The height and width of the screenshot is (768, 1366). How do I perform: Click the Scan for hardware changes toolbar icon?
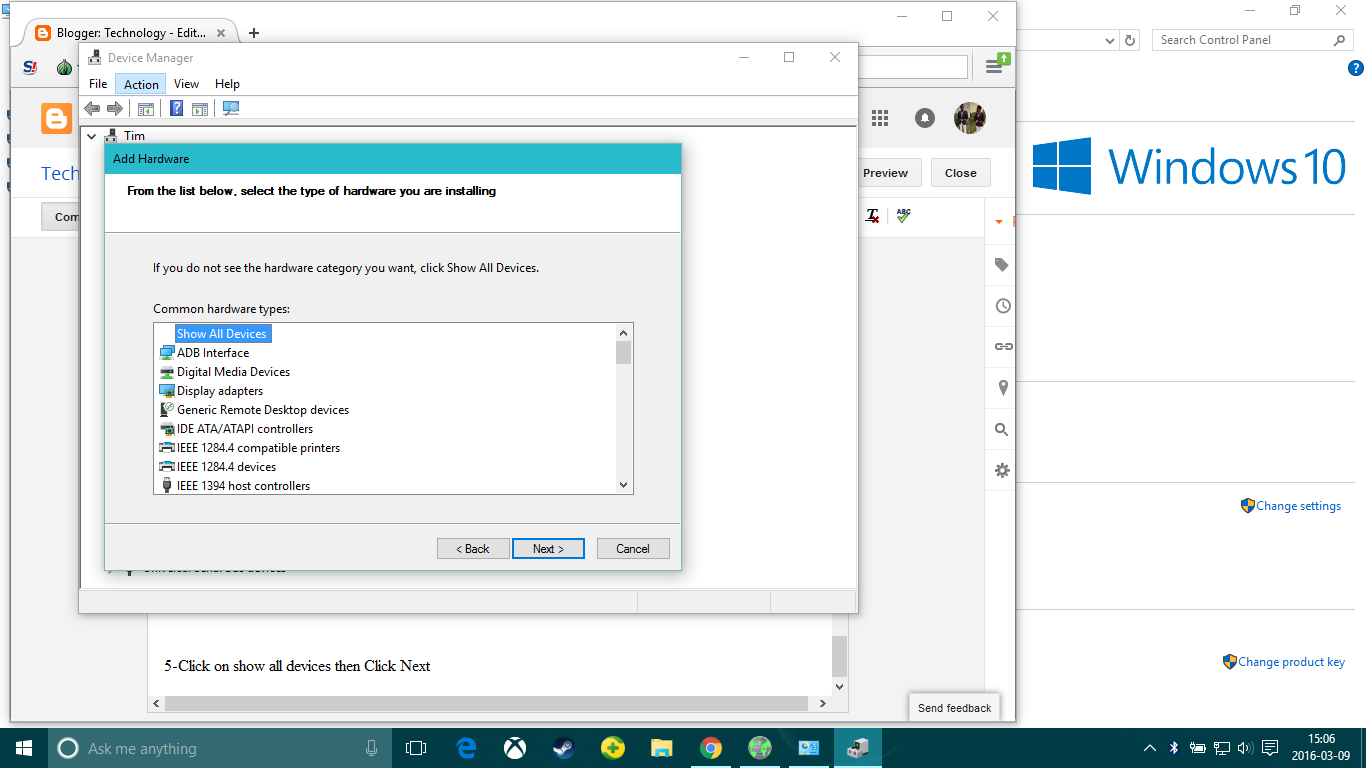coord(230,108)
